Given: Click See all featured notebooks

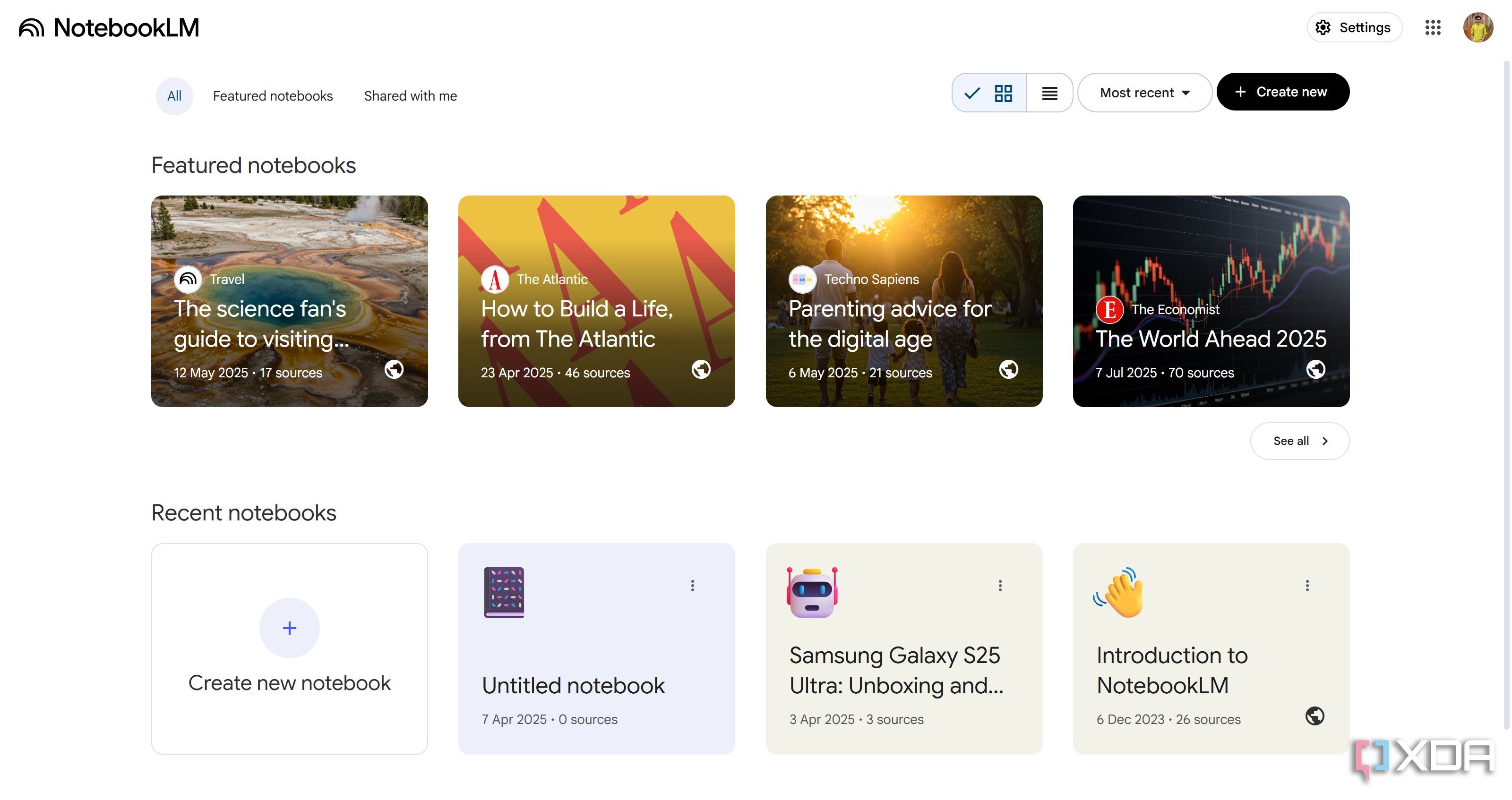Looking at the screenshot, I should 1299,441.
